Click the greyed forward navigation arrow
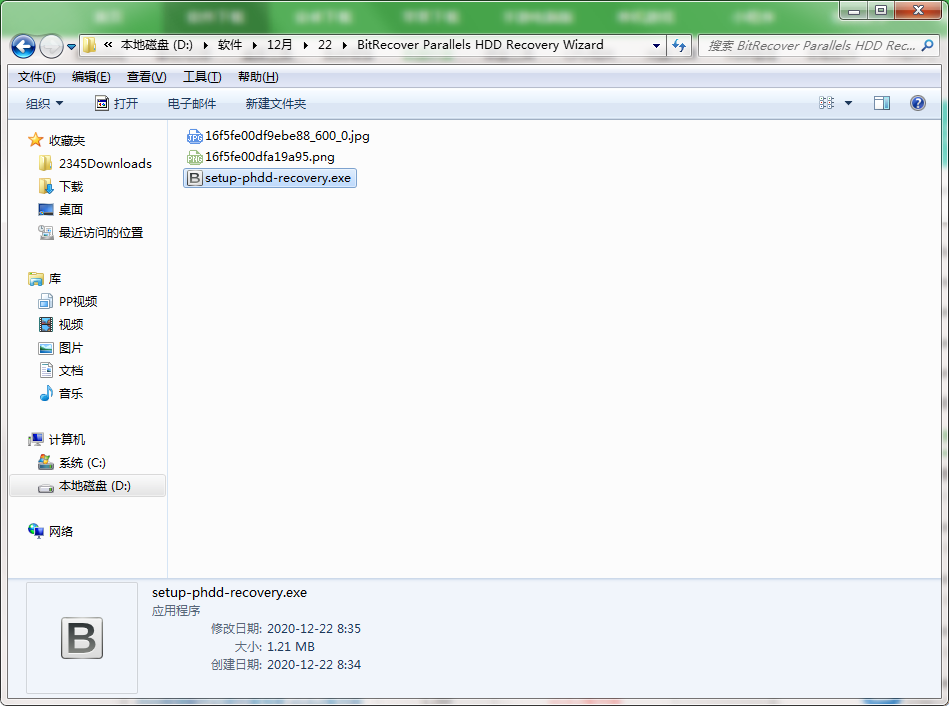The width and height of the screenshot is (949, 706). pyautogui.click(x=51, y=46)
